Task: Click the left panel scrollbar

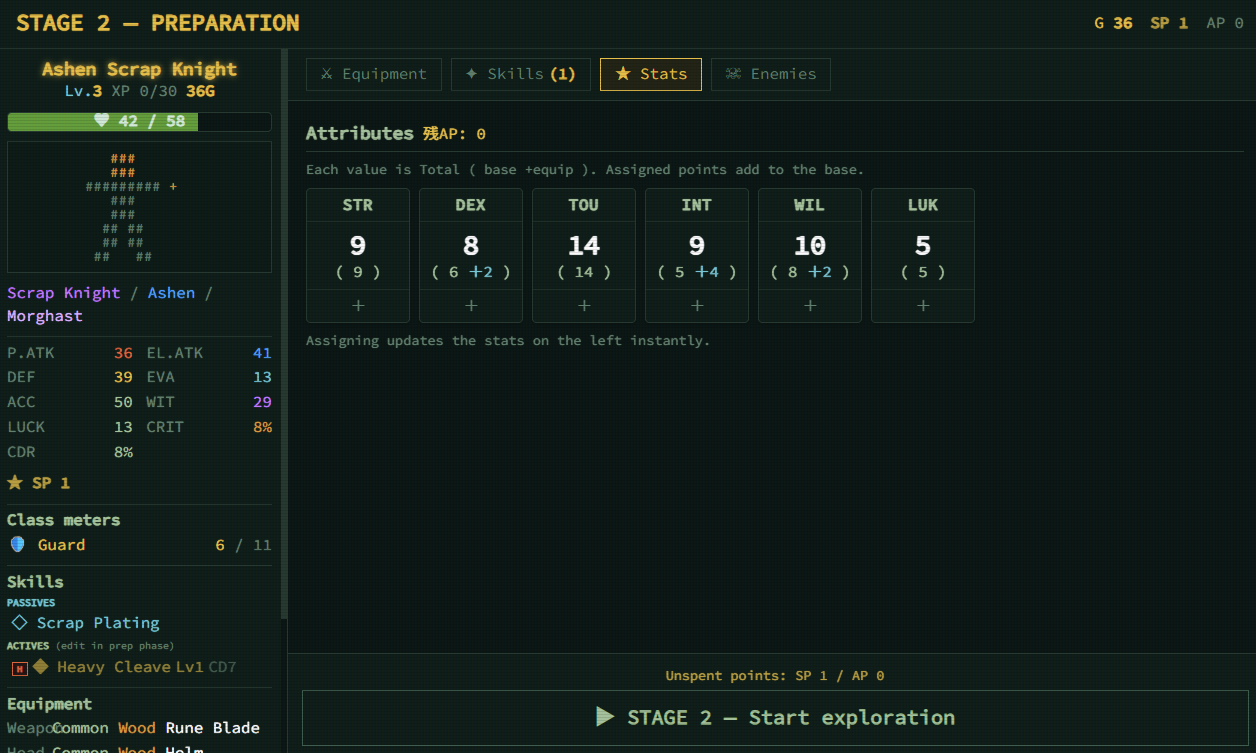Action: coord(285,334)
